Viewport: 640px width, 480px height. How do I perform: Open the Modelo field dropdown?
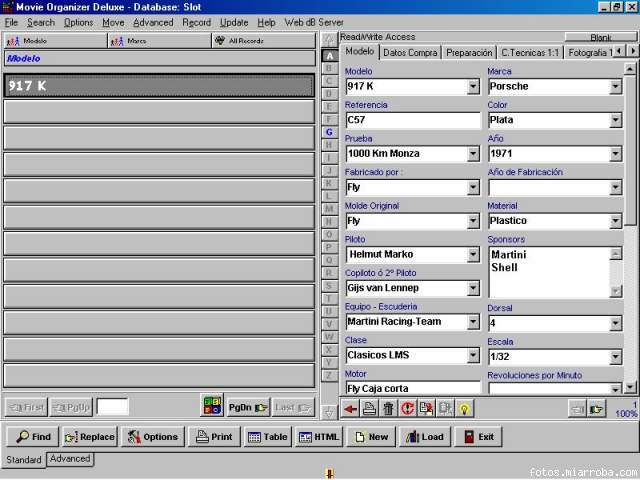[x=473, y=87]
